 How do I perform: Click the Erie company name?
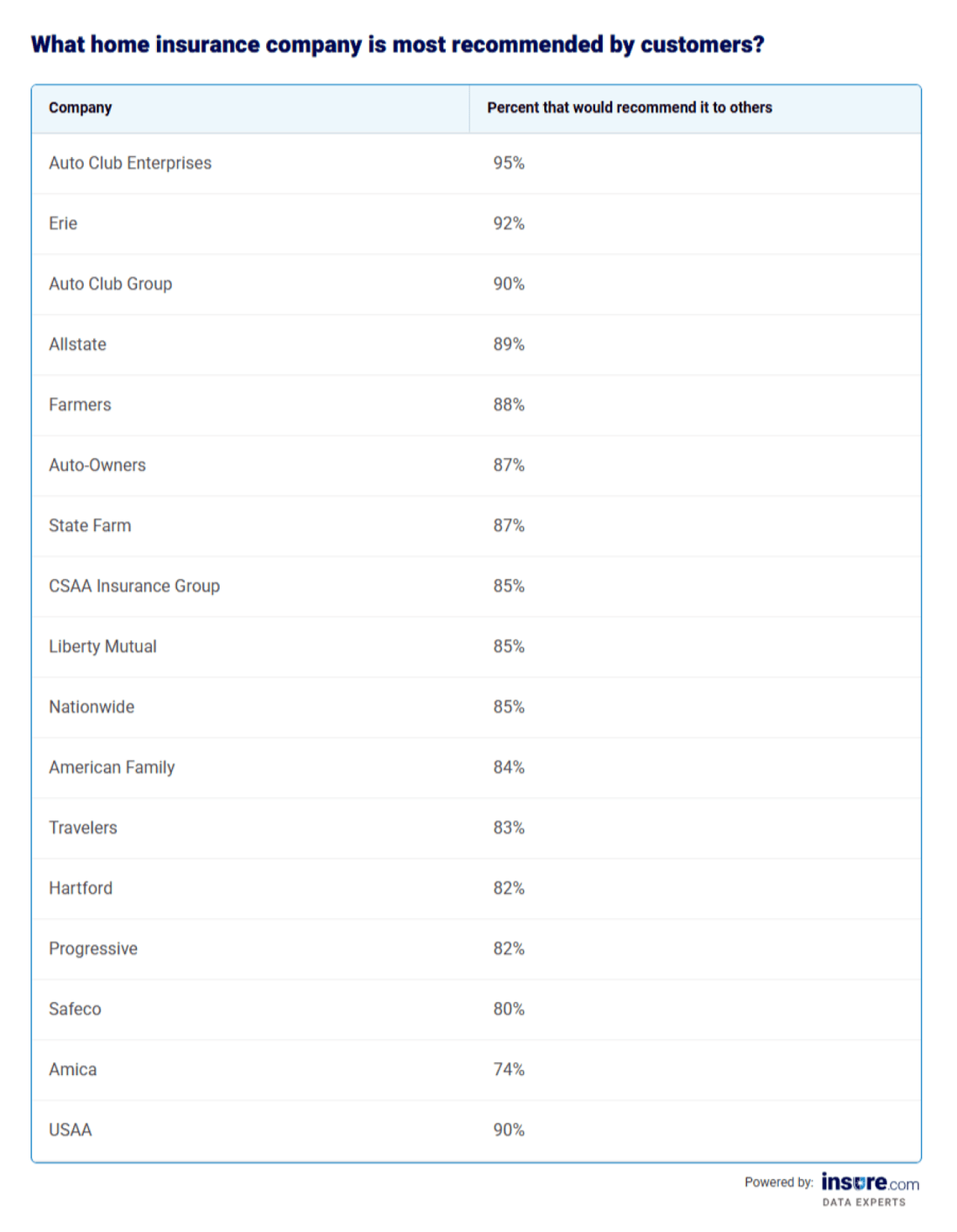[63, 223]
